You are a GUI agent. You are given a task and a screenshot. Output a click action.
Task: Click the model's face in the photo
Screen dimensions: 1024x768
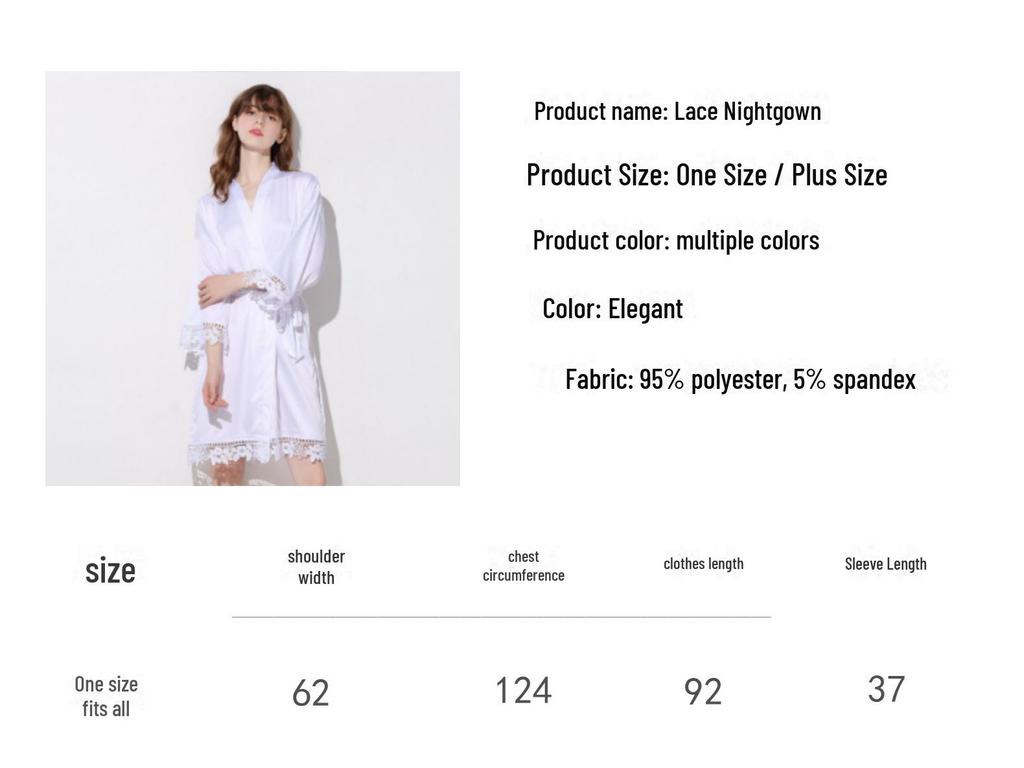[261, 122]
